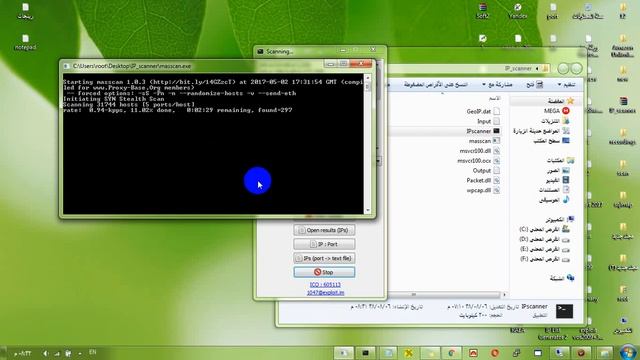Click the Open button in Explorer toolbar

click(534, 84)
